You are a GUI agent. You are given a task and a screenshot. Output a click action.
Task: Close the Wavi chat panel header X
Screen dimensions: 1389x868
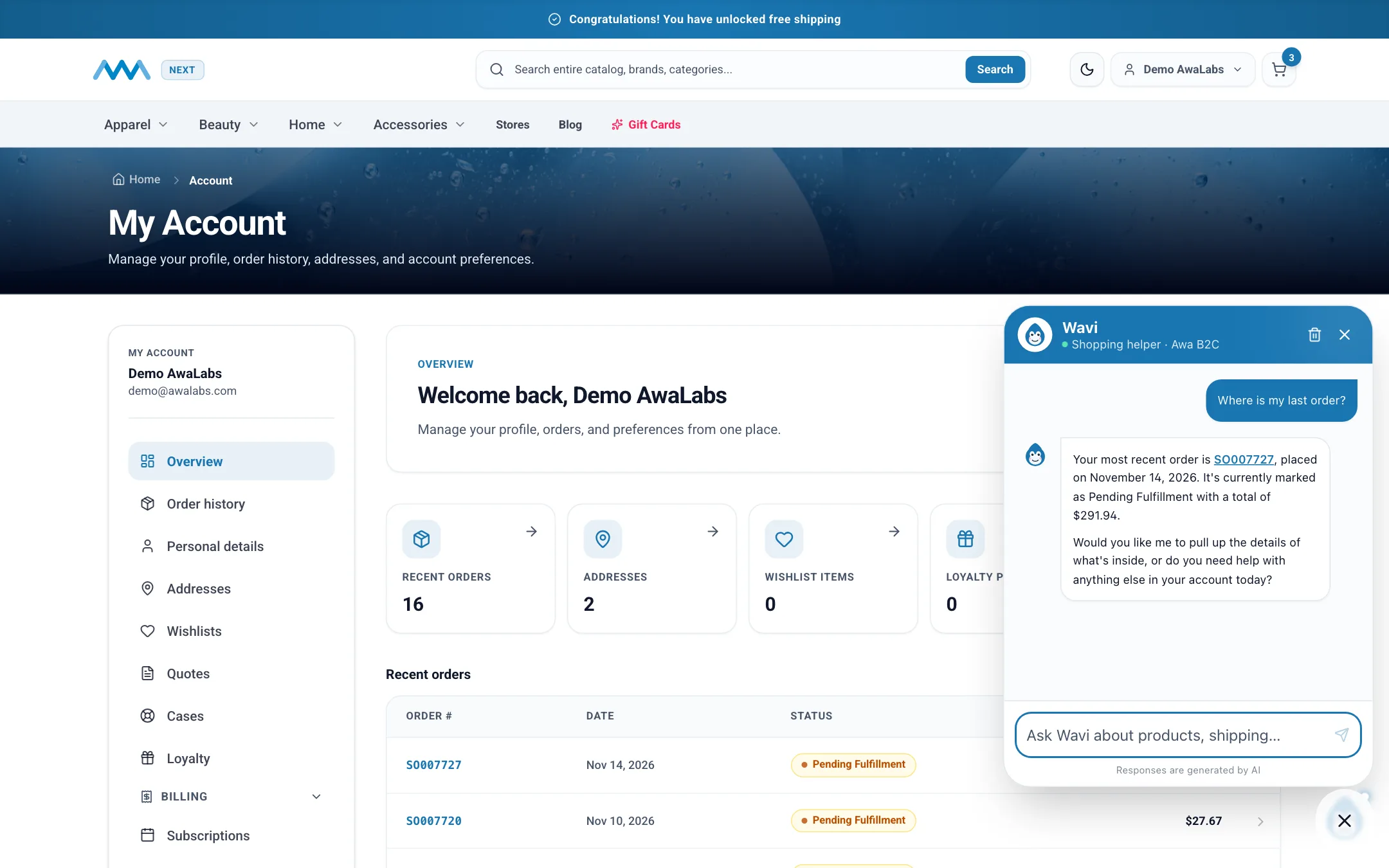point(1345,334)
